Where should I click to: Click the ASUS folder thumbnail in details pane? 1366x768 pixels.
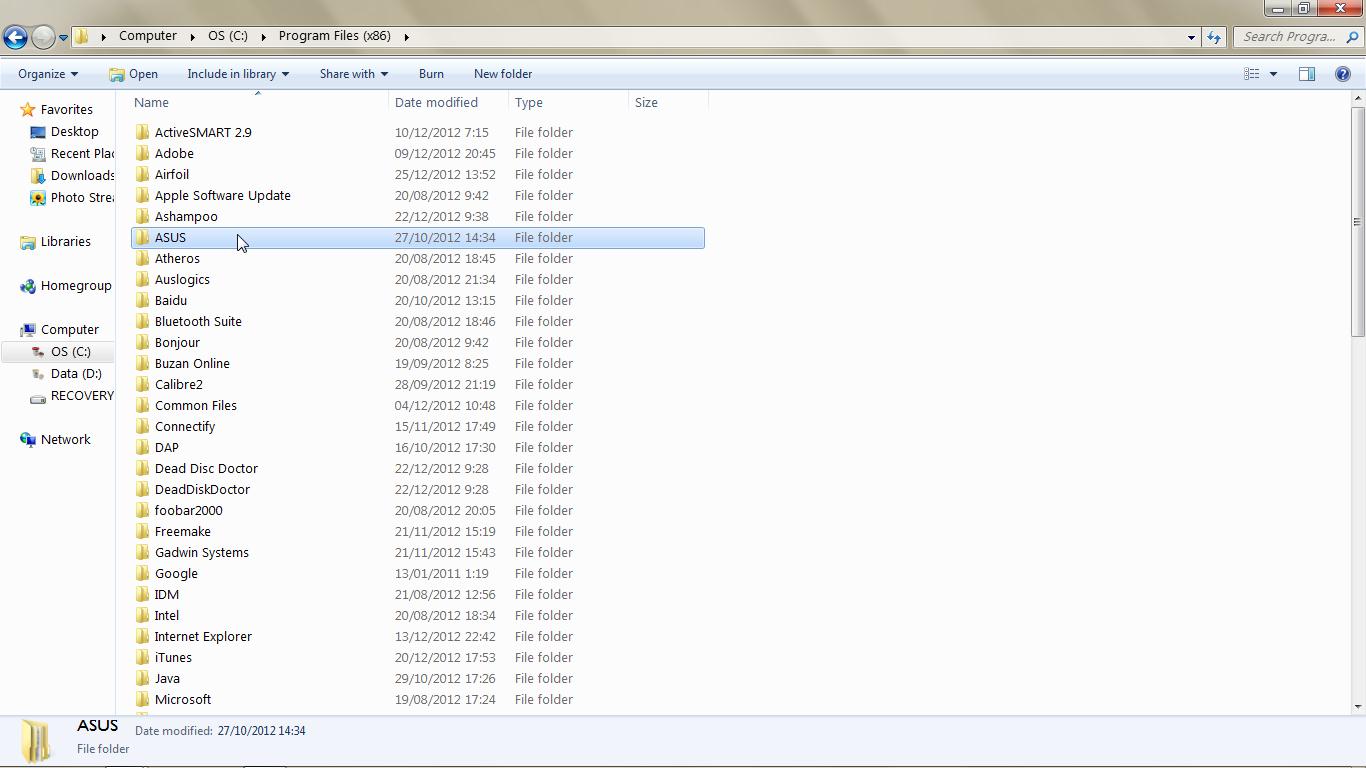click(35, 738)
